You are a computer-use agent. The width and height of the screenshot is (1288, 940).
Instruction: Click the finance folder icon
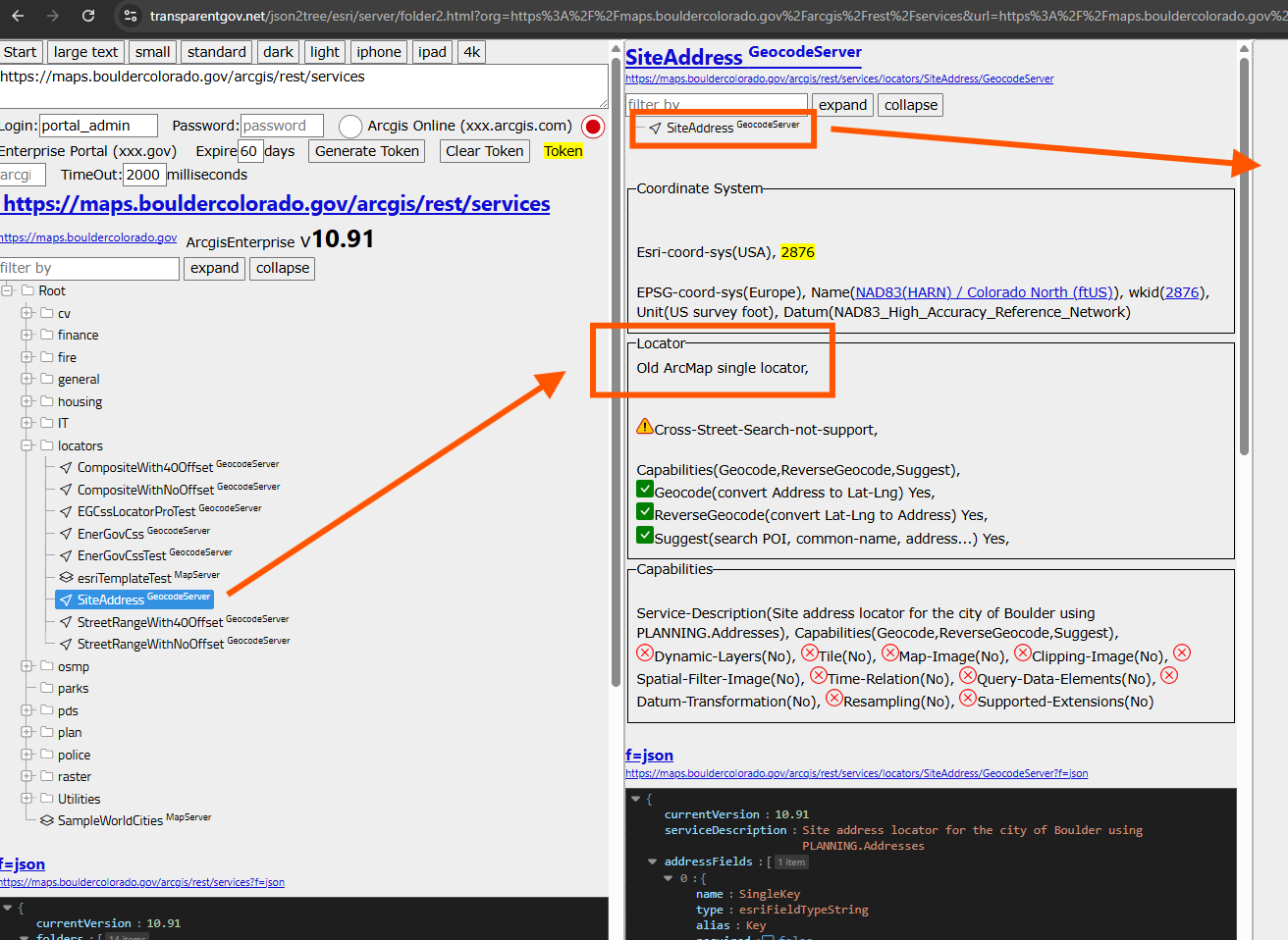(46, 335)
